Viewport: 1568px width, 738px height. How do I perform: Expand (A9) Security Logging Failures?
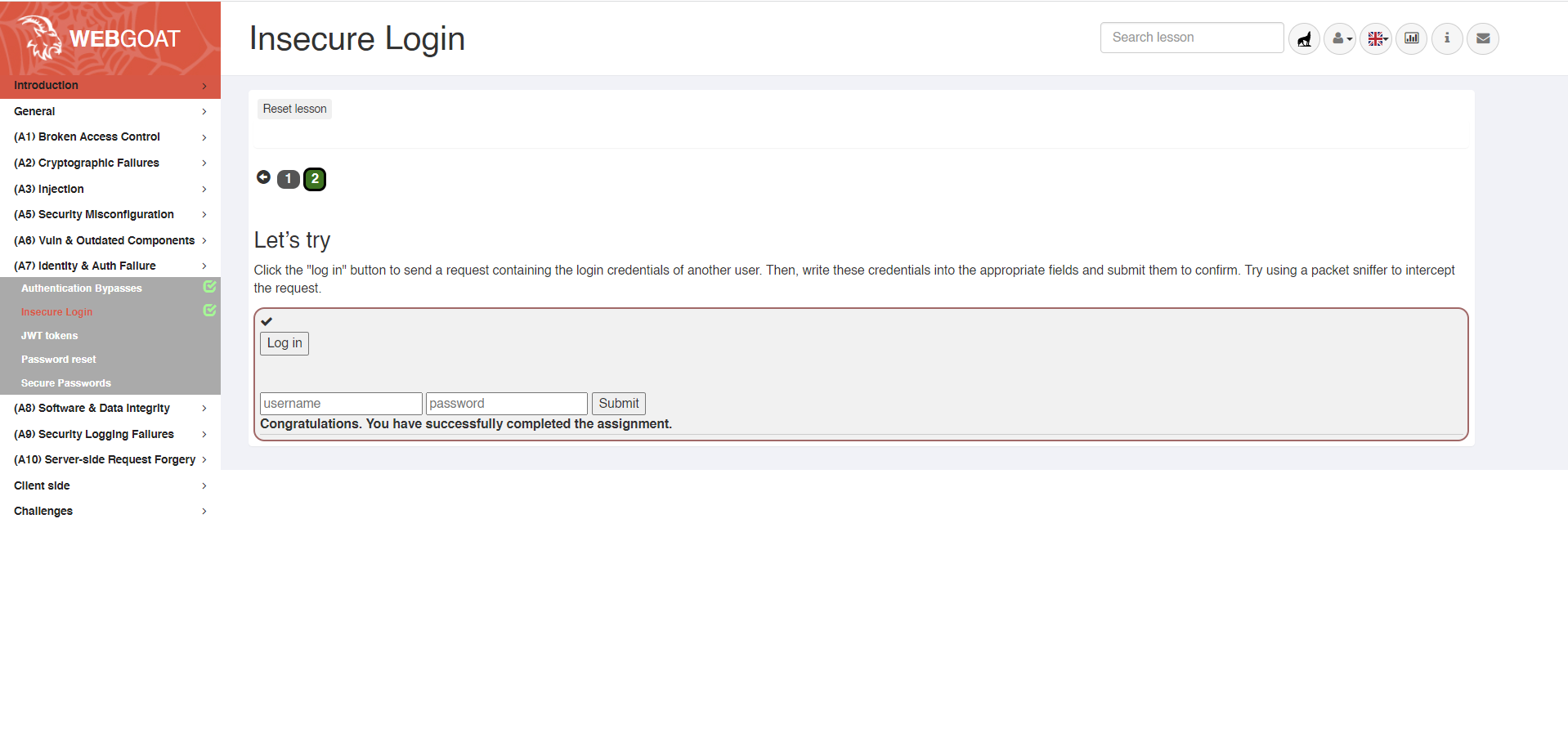coord(110,434)
